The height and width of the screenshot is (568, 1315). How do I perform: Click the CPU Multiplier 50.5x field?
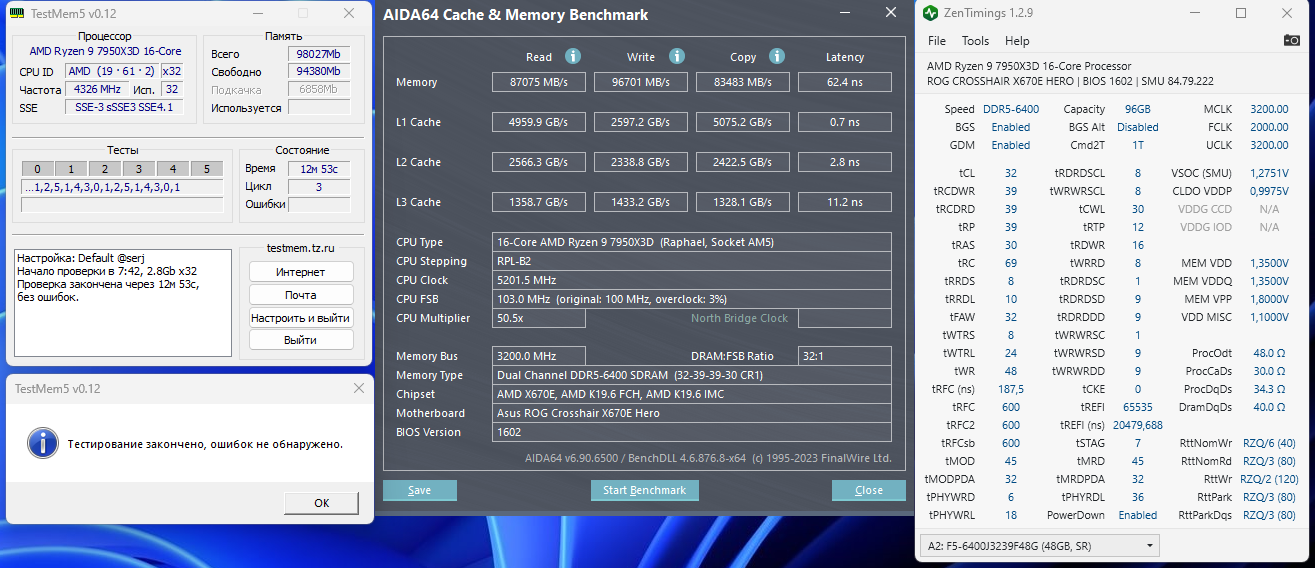point(540,318)
